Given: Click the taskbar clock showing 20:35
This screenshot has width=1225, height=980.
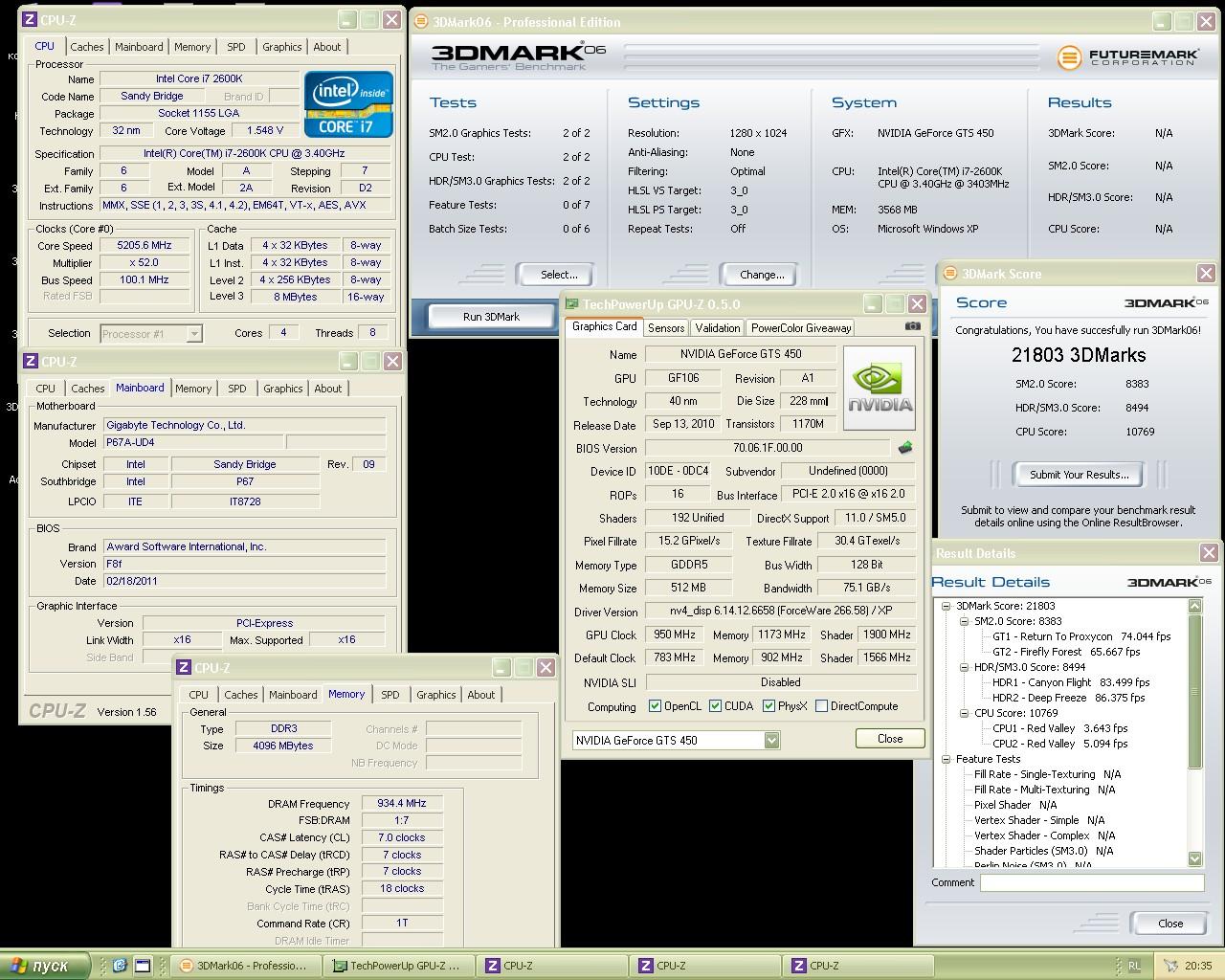Looking at the screenshot, I should pyautogui.click(x=1198, y=966).
